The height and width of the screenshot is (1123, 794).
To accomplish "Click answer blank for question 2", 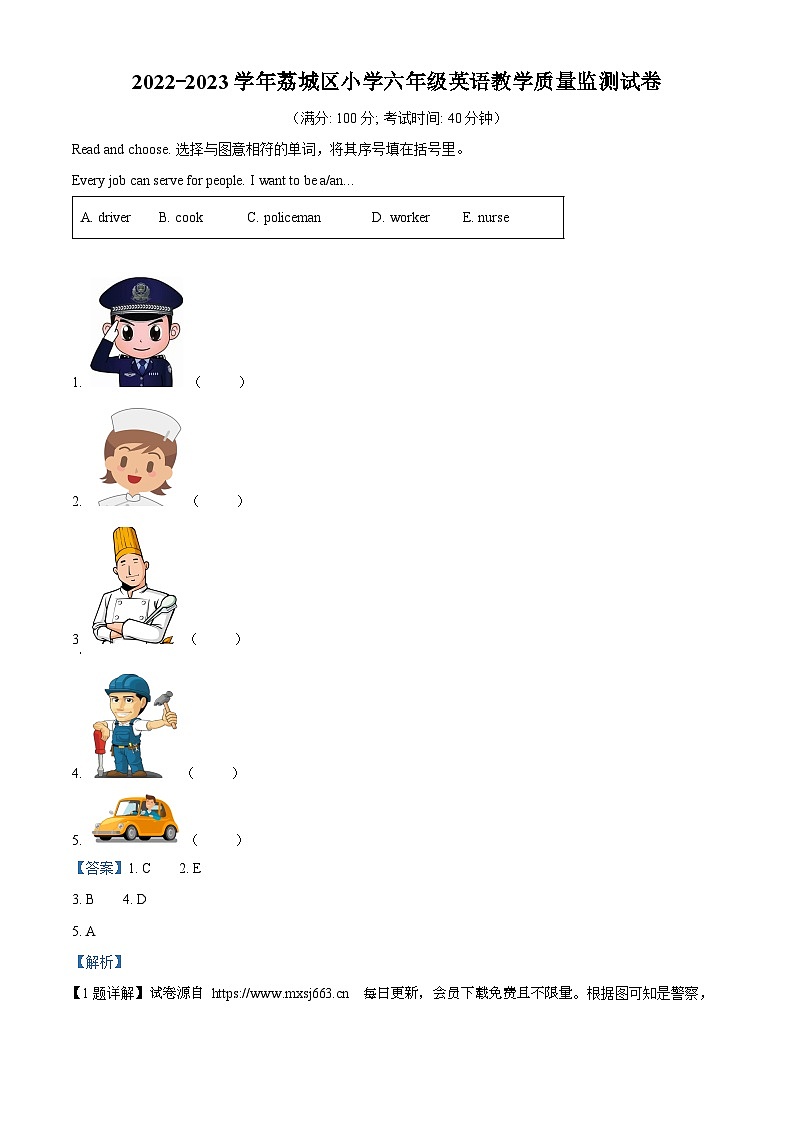I will [x=218, y=501].
